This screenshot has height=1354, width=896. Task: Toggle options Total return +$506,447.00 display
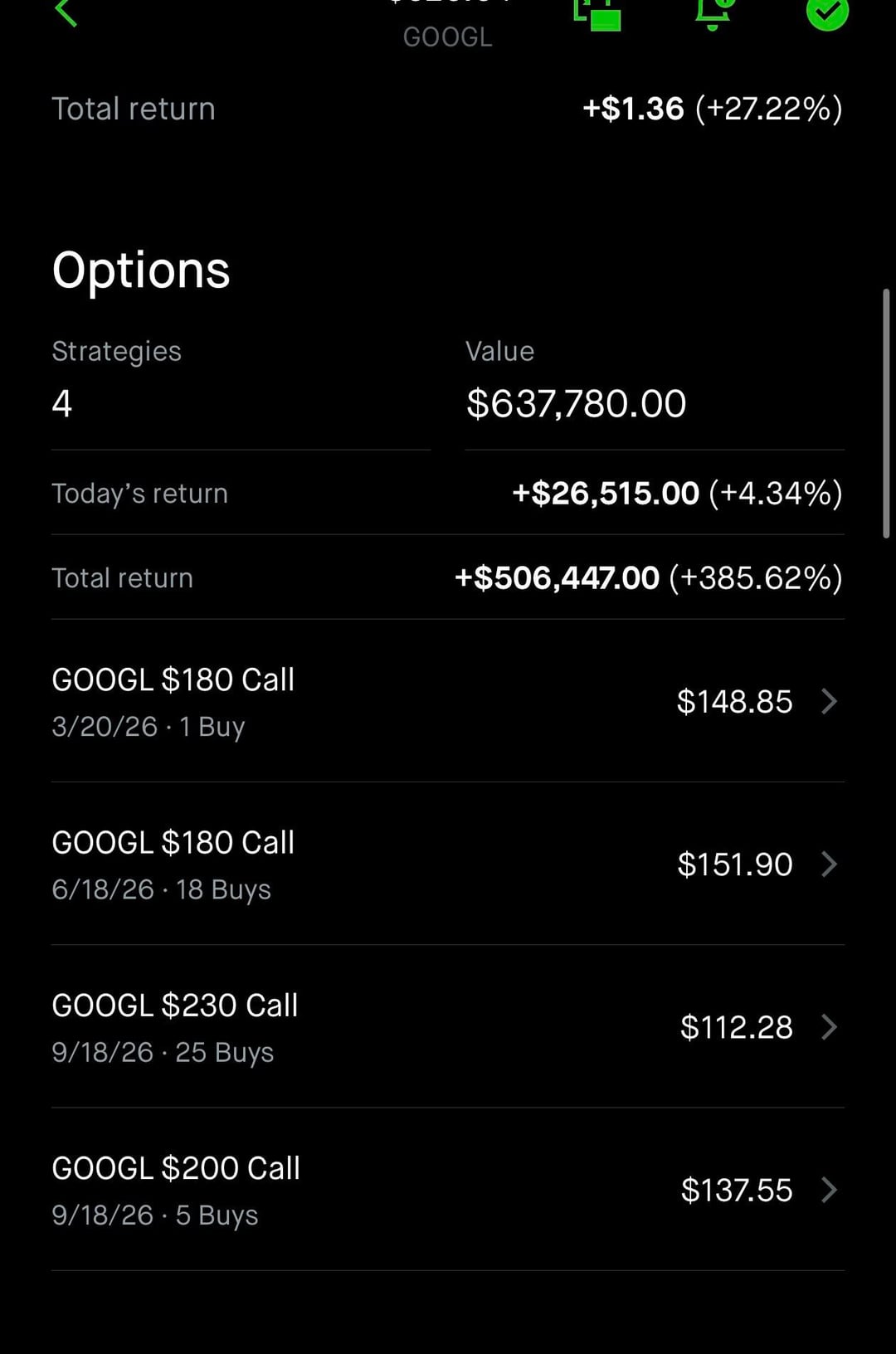(x=648, y=578)
